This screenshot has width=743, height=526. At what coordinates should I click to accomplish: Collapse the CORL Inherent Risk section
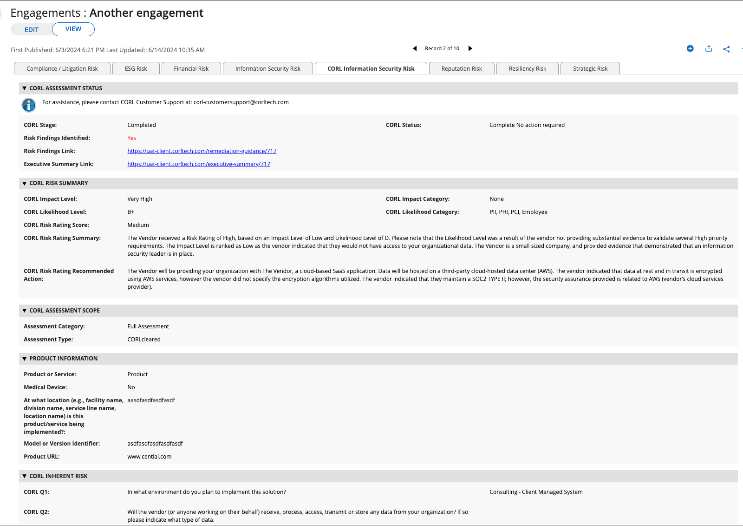tap(24, 476)
